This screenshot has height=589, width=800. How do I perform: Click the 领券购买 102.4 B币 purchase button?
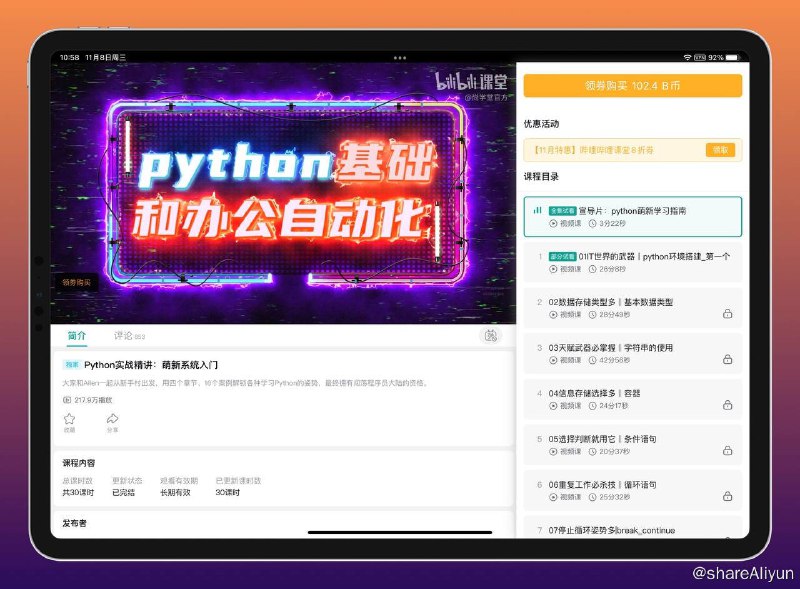(x=636, y=86)
